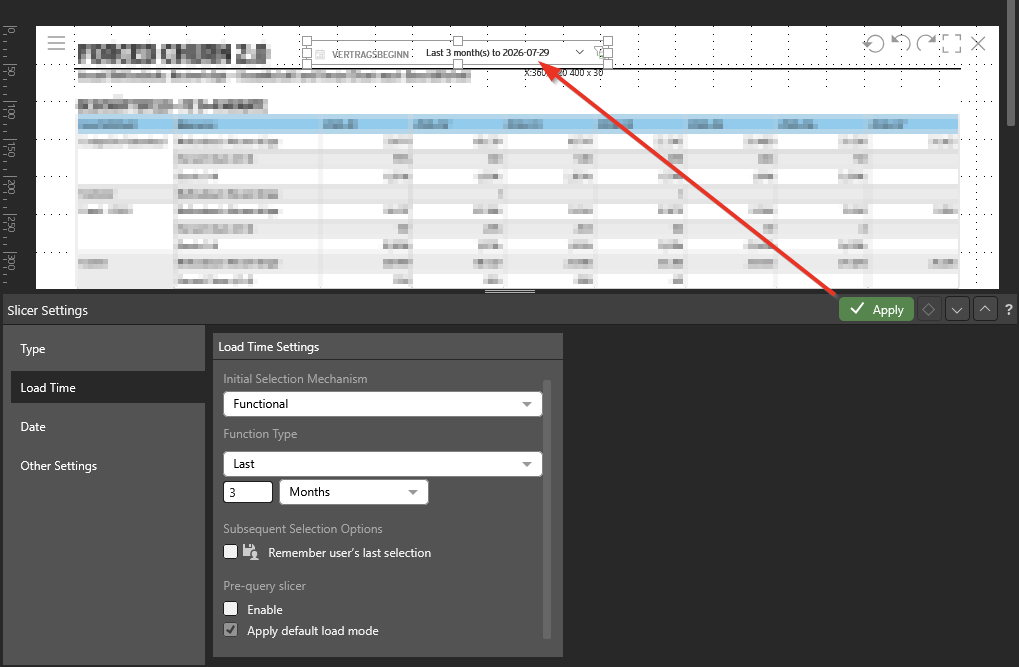The height and width of the screenshot is (667, 1019).
Task: Click Apply to confirm slicer settings
Action: coord(876,309)
